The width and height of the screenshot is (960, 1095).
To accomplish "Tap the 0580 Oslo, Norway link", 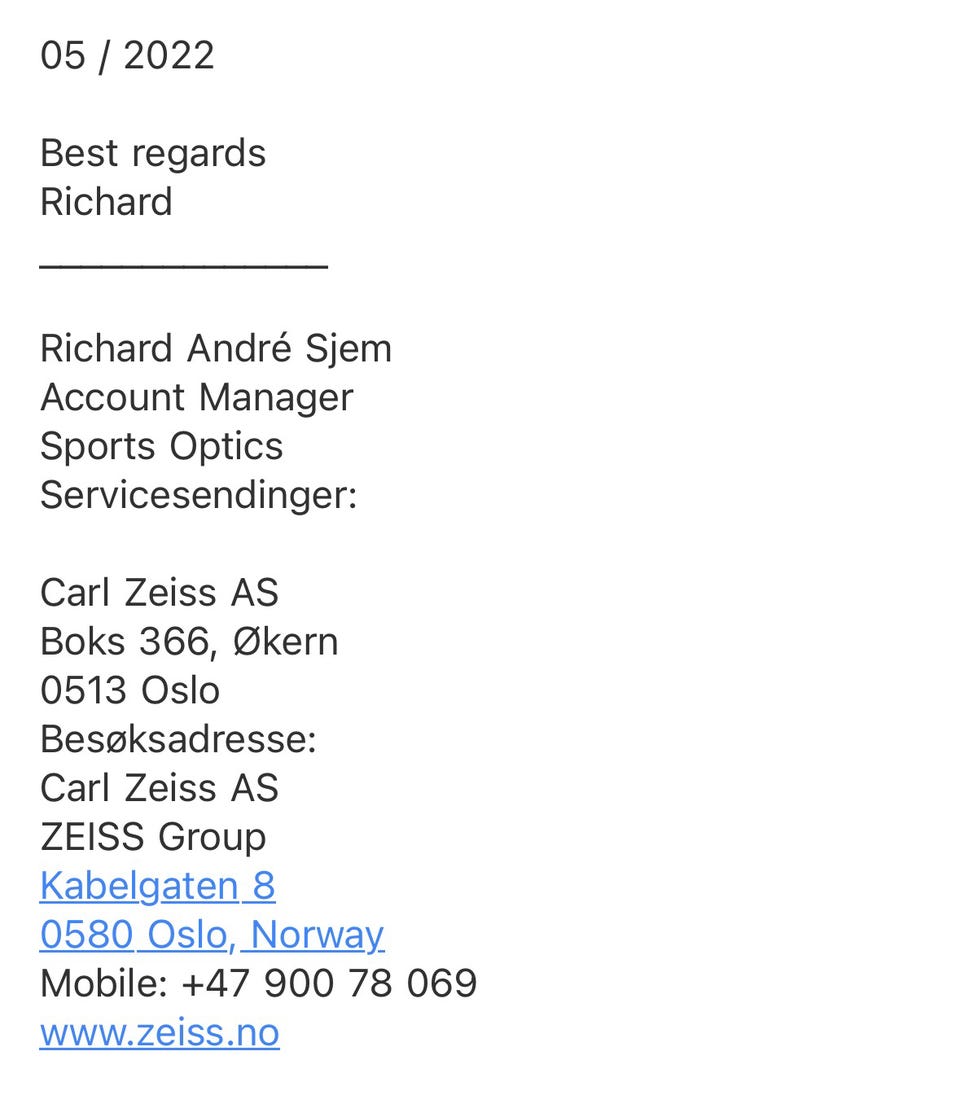I will (x=211, y=935).
